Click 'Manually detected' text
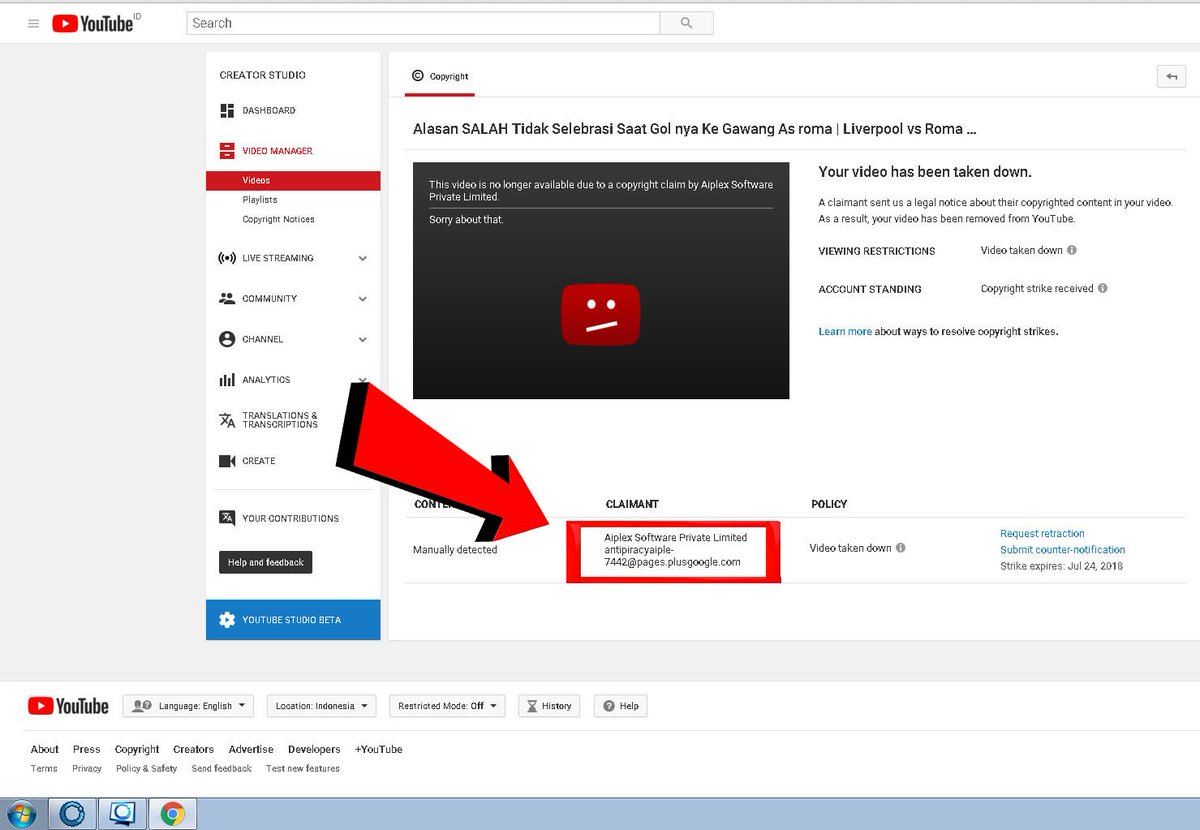The height and width of the screenshot is (830, 1200). 455,550
